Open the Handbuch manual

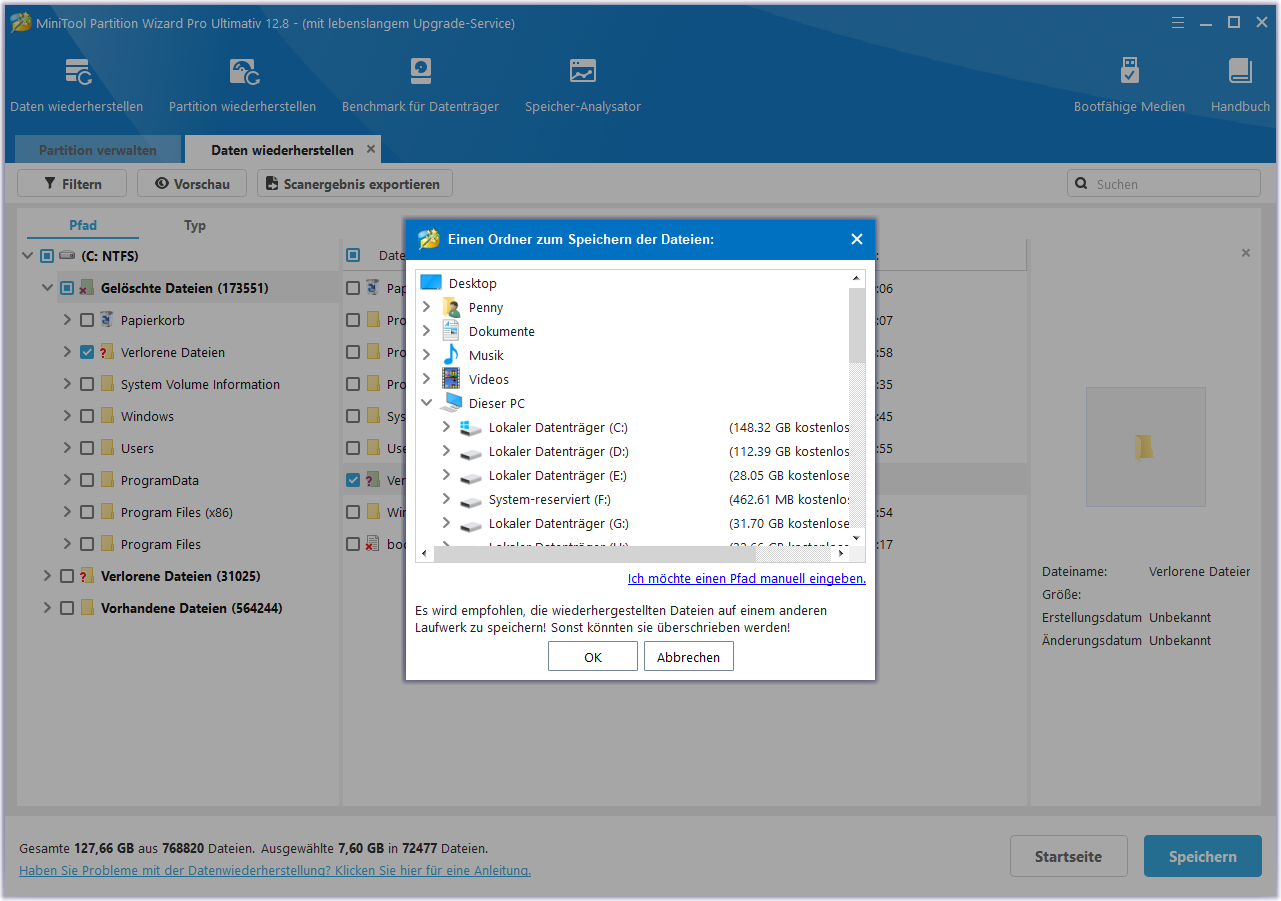click(1240, 85)
